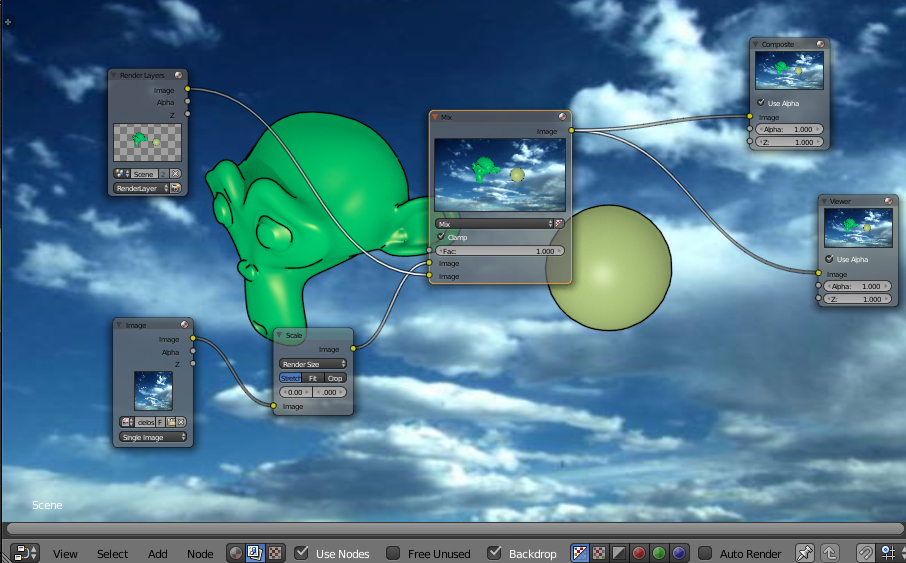Viewport: 906px width, 563px height.
Task: Adjust the Fac slider in Mix node
Action: tap(500, 251)
